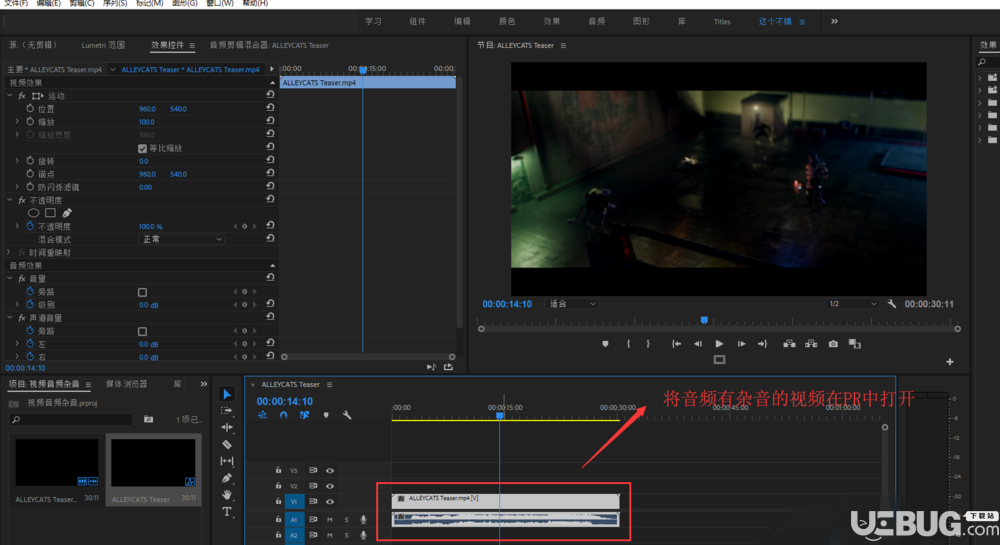Open 音频剪辑混合器 panel tab
Screen dimensions: 1000x545
point(269,45)
